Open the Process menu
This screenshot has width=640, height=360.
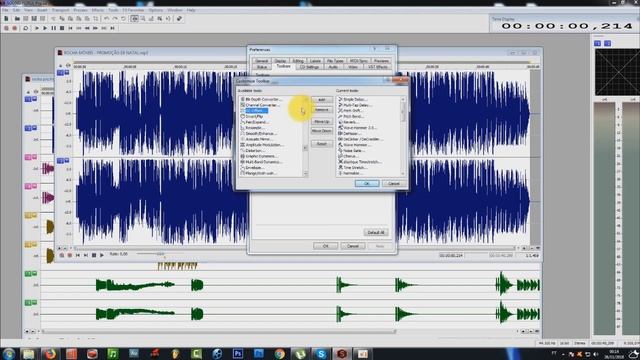80,10
